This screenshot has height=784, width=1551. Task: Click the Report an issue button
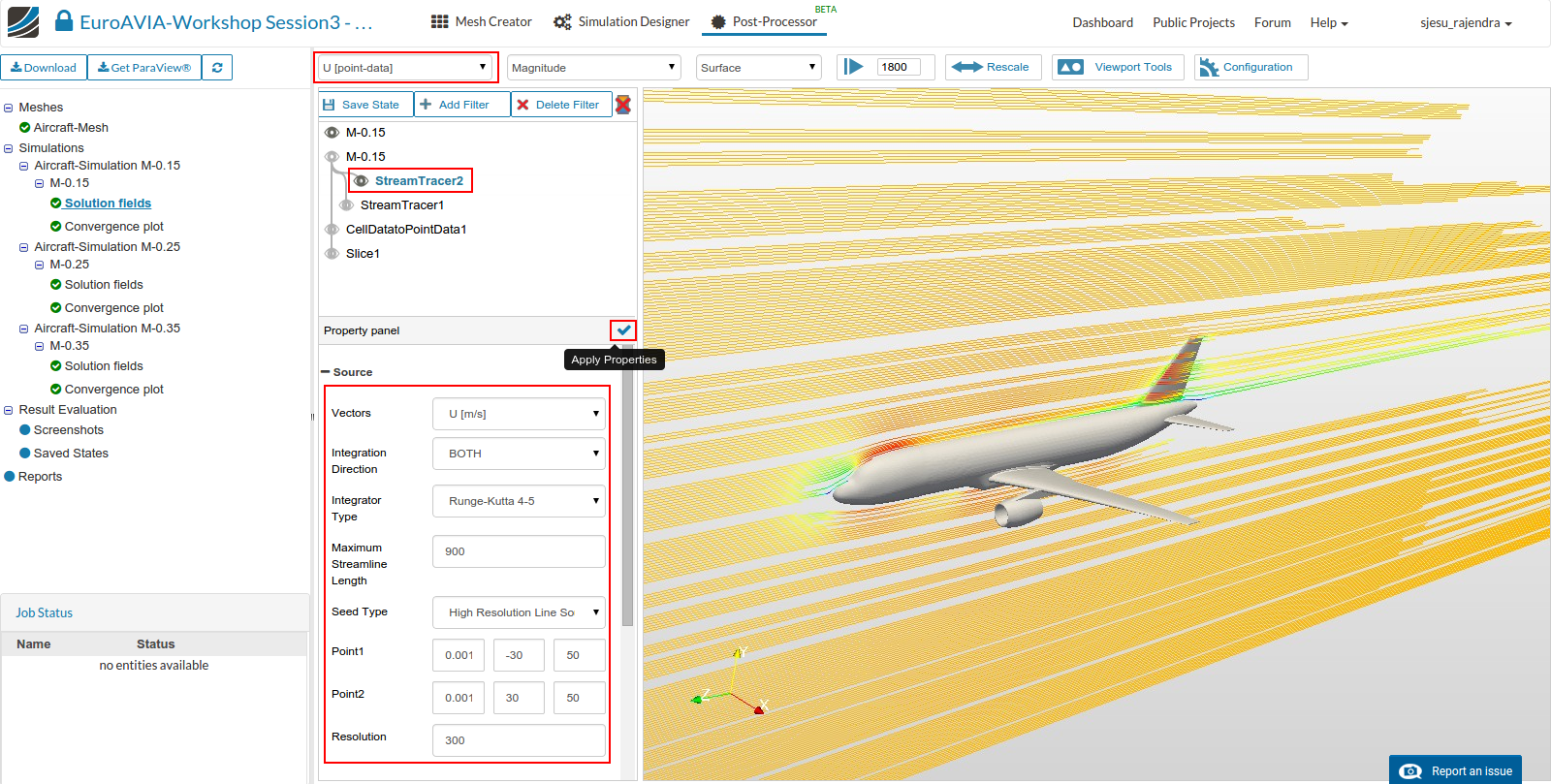[x=1455, y=770]
